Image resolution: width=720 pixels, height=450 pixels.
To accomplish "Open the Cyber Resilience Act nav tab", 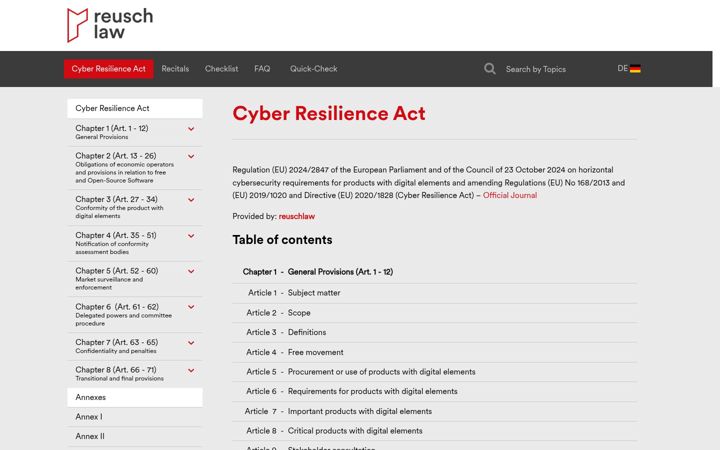I will [108, 69].
